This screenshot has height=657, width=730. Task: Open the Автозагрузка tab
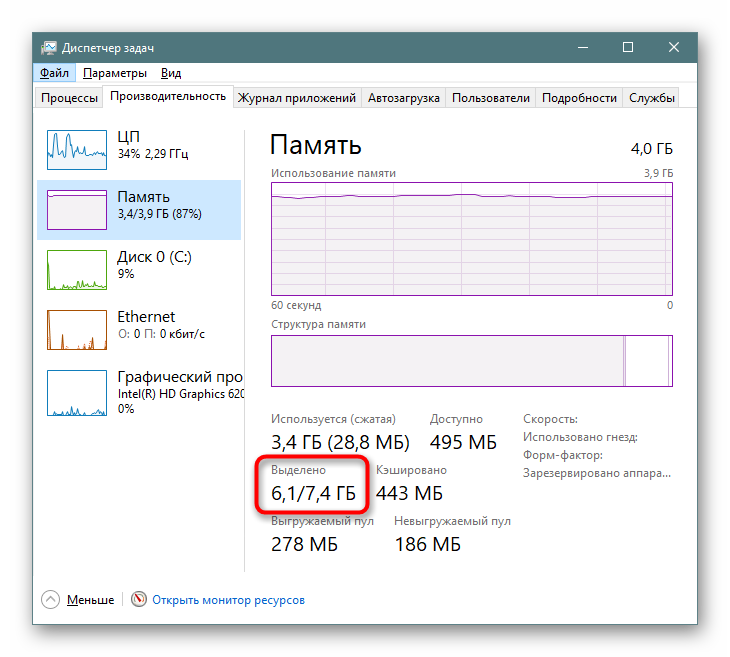(x=404, y=98)
